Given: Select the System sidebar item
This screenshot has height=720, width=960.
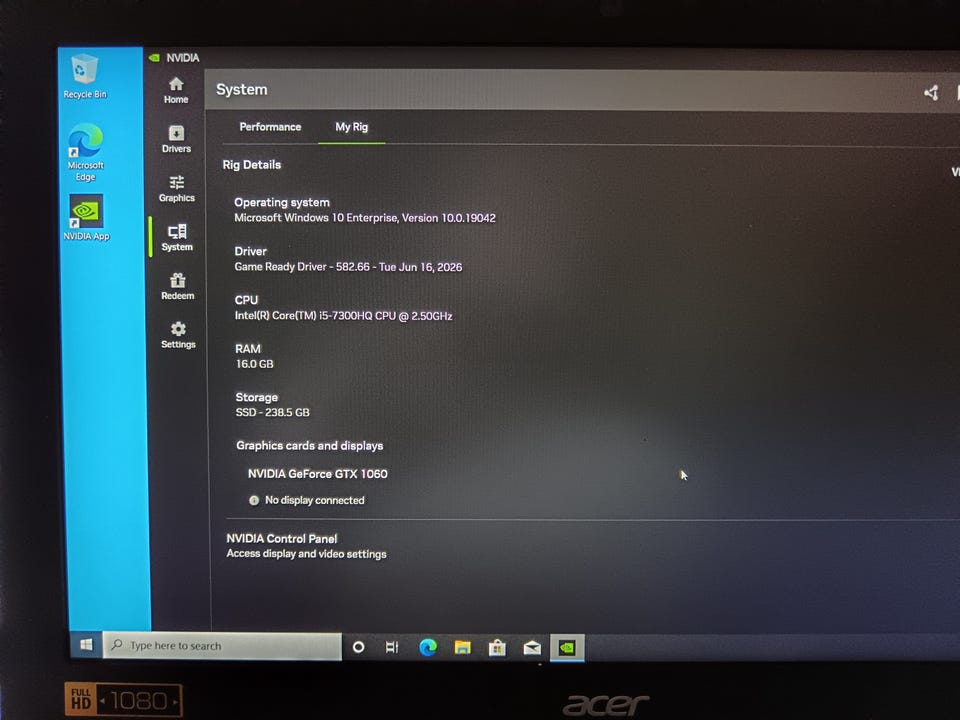Looking at the screenshot, I should tap(177, 238).
